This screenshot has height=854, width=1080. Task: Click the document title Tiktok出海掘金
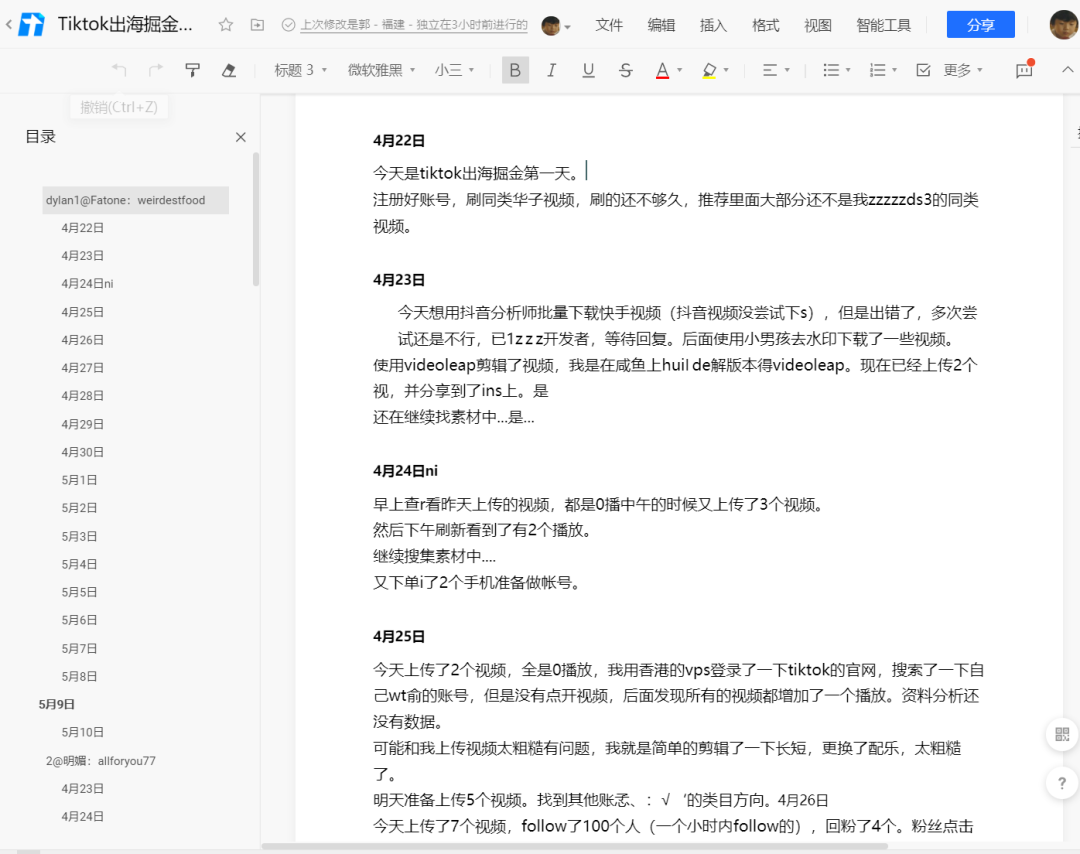point(125,25)
